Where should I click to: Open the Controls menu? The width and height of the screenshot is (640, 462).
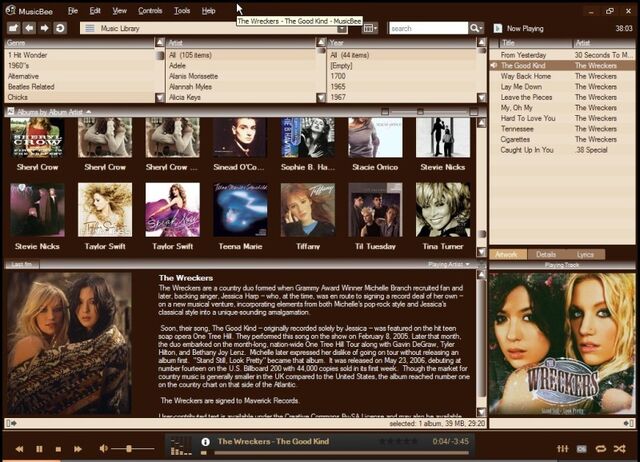coord(150,11)
